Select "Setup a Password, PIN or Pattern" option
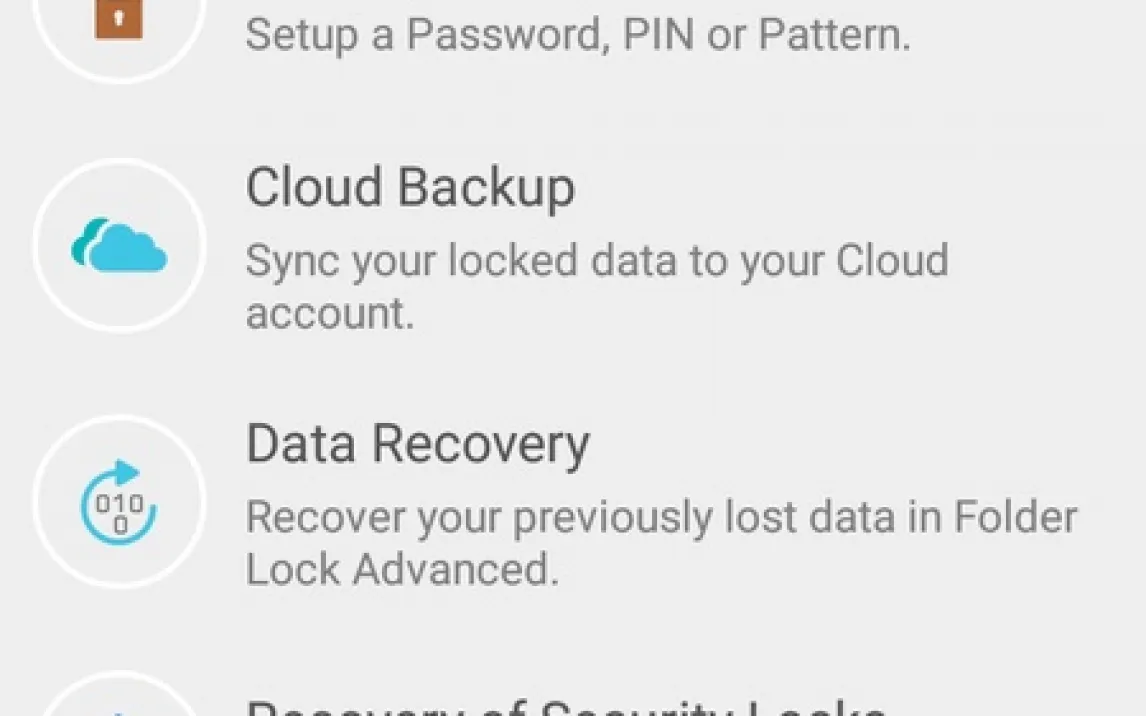The height and width of the screenshot is (716, 1146). click(578, 35)
